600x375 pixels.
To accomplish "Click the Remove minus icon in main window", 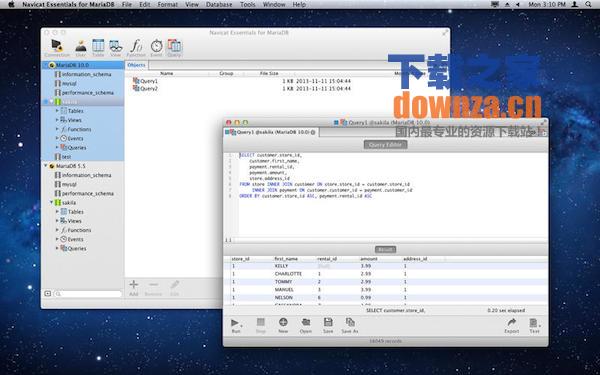I will (x=153, y=288).
